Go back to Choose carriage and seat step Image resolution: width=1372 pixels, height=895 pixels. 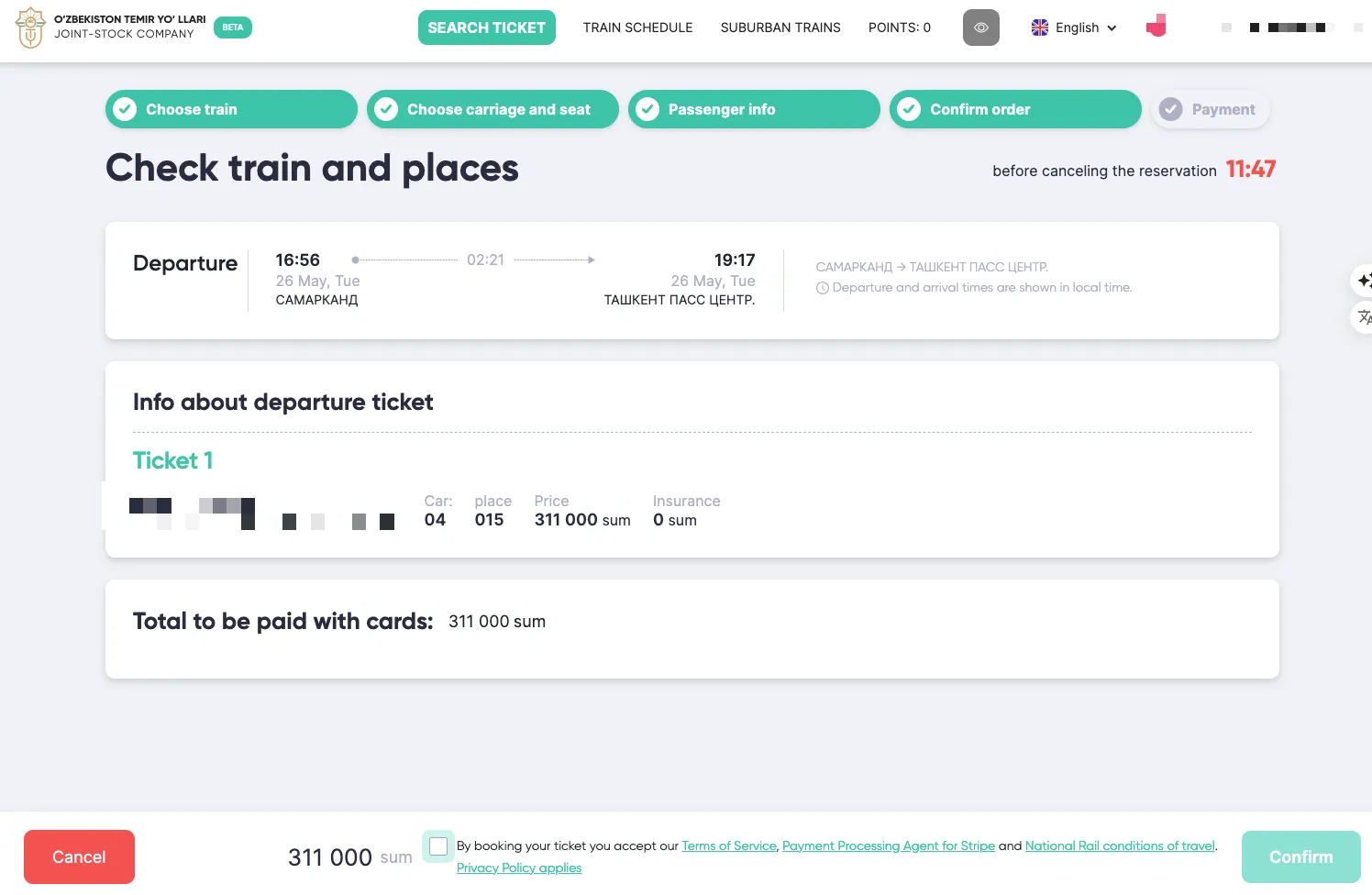[x=498, y=109]
